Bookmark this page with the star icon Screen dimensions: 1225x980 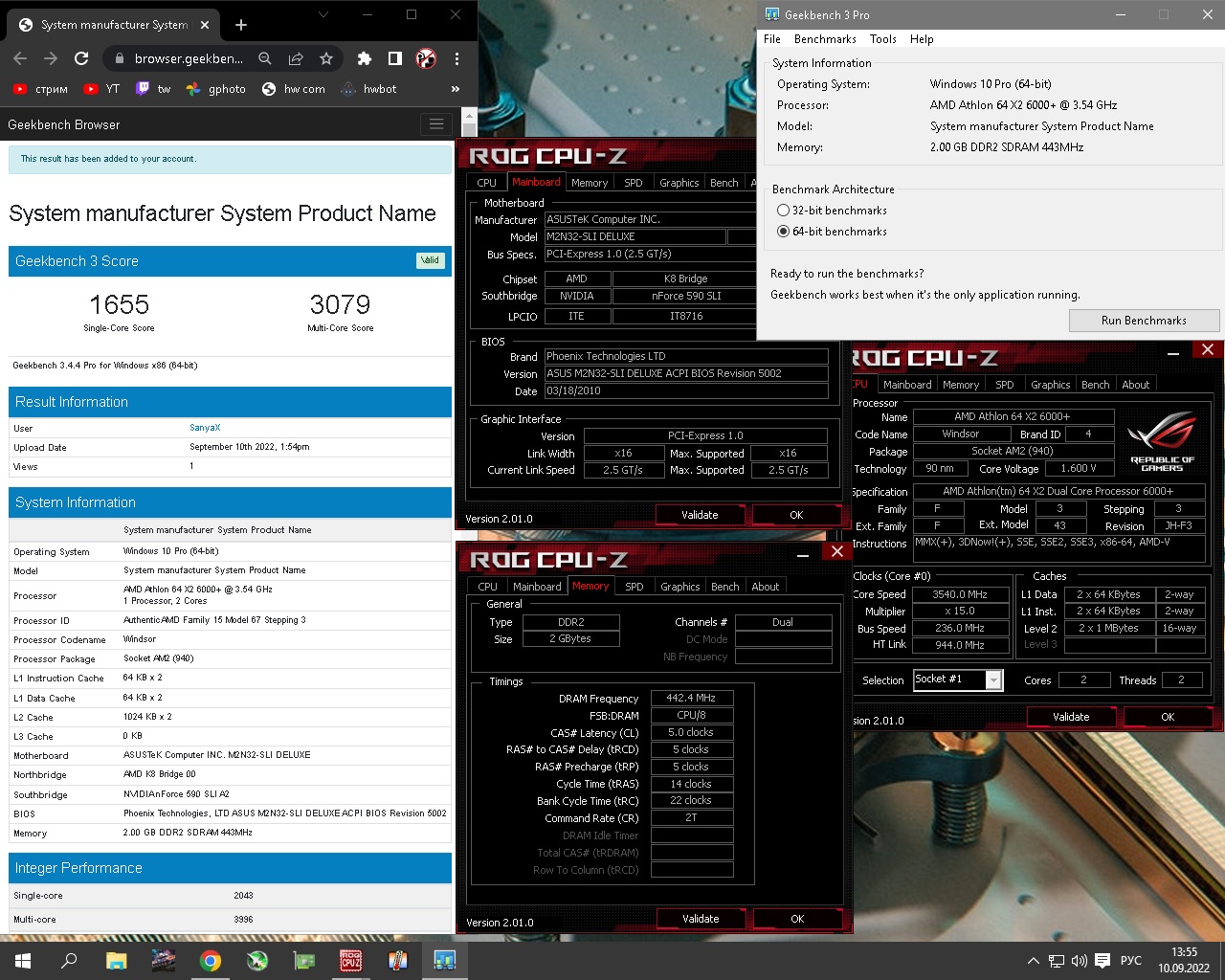326,58
